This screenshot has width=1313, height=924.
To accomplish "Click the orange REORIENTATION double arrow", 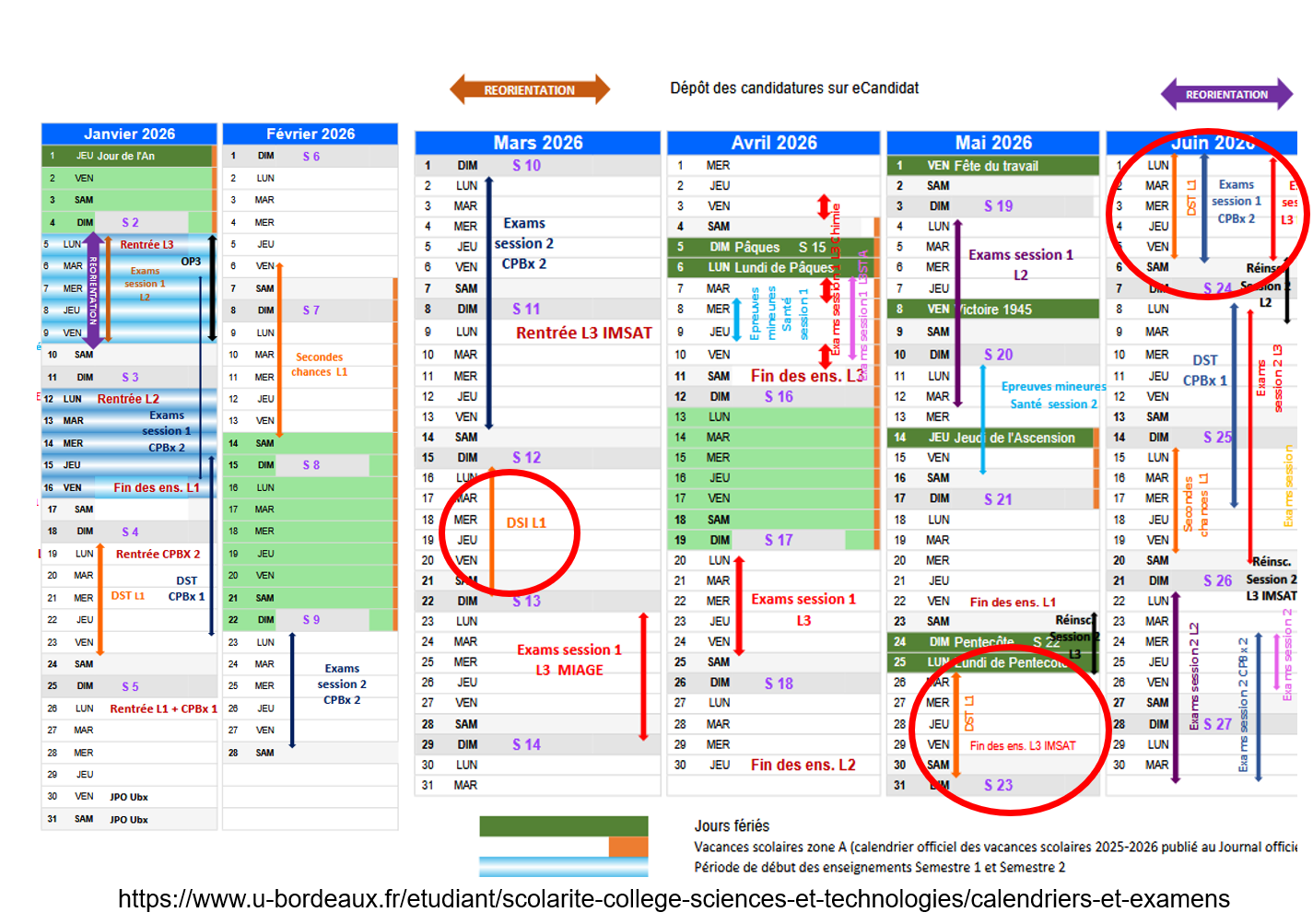I will (530, 89).
